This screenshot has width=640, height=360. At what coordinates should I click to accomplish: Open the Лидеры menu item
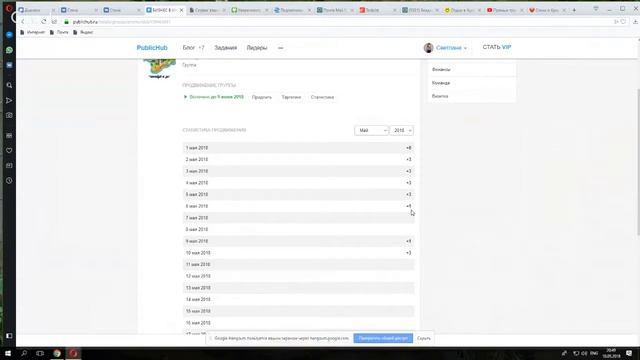[257, 48]
